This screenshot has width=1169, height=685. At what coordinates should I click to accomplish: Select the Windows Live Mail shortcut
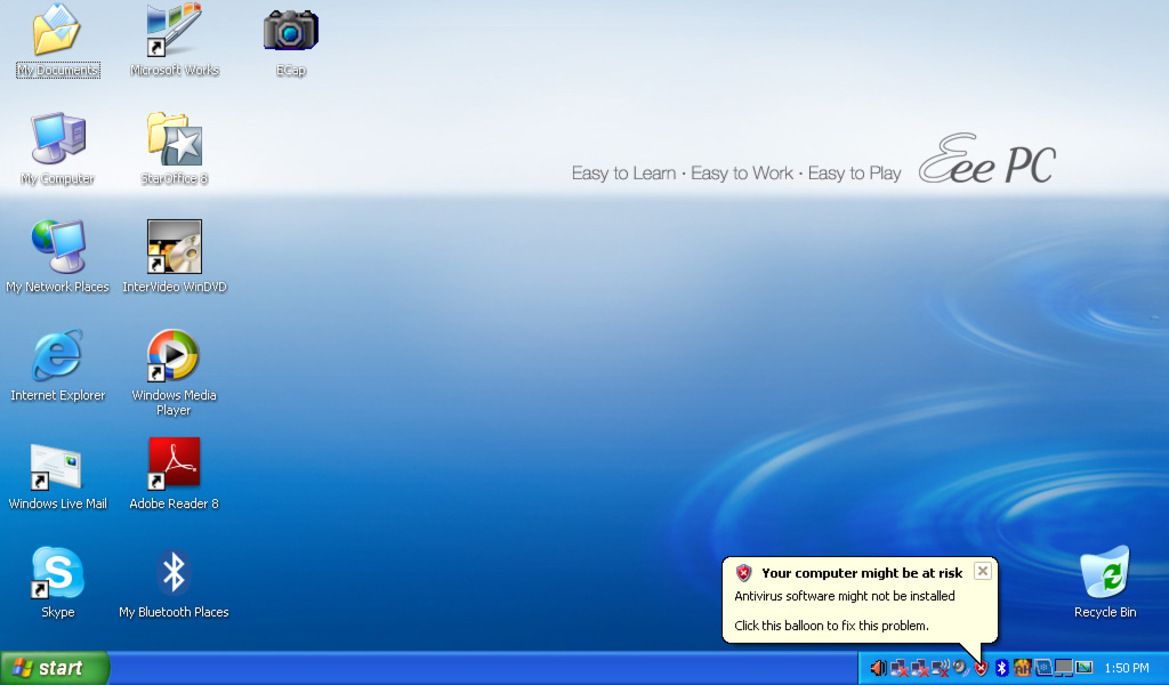point(57,475)
